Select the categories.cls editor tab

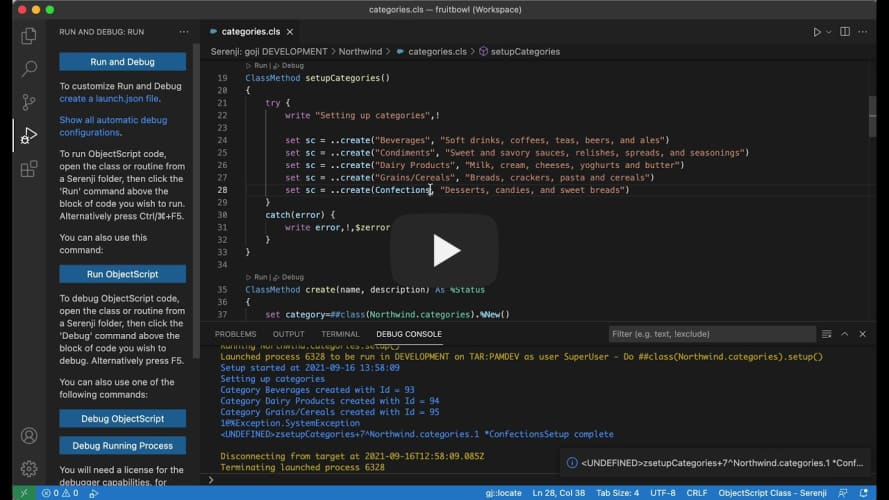251,32
